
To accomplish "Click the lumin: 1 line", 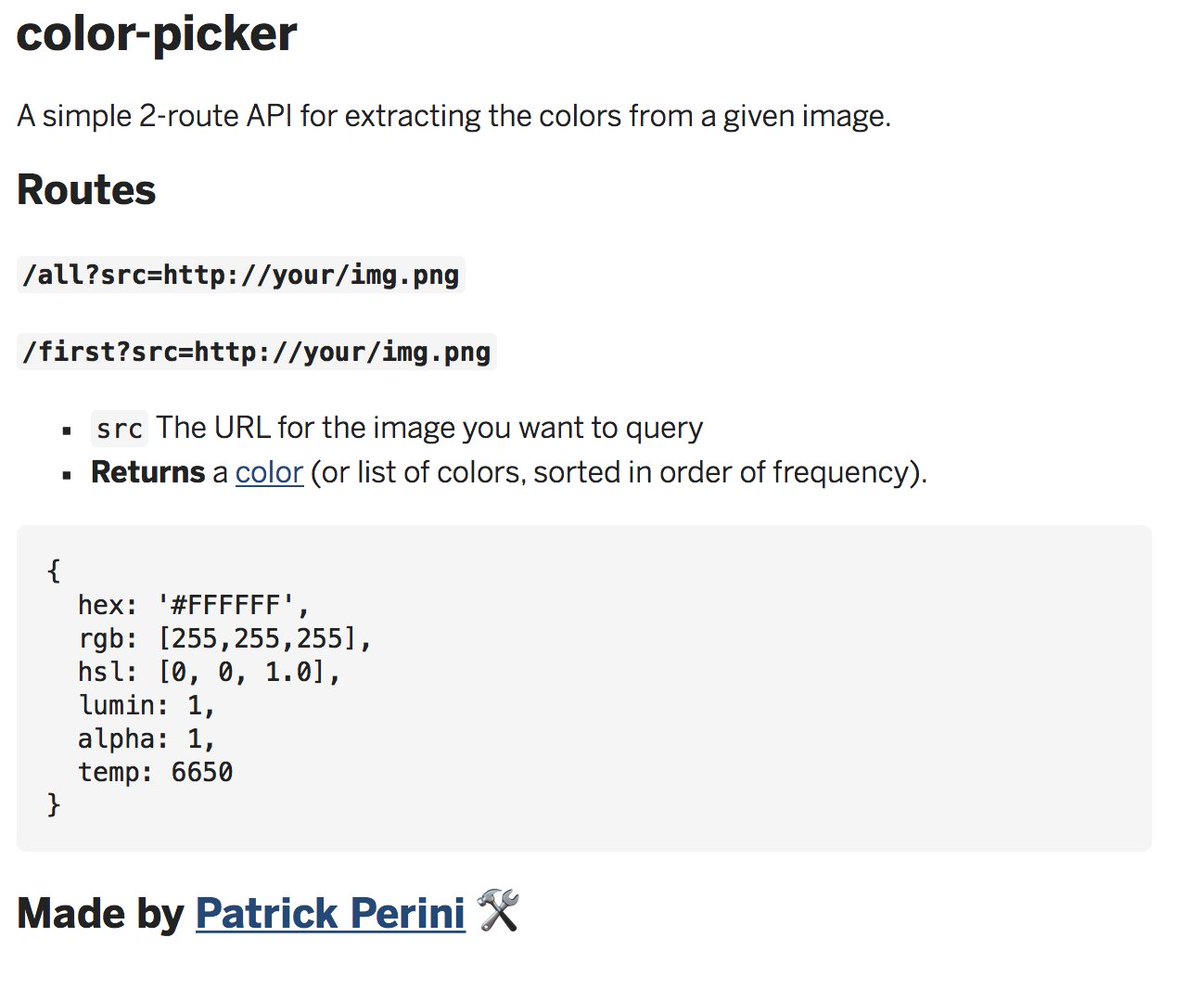I will (x=147, y=705).
